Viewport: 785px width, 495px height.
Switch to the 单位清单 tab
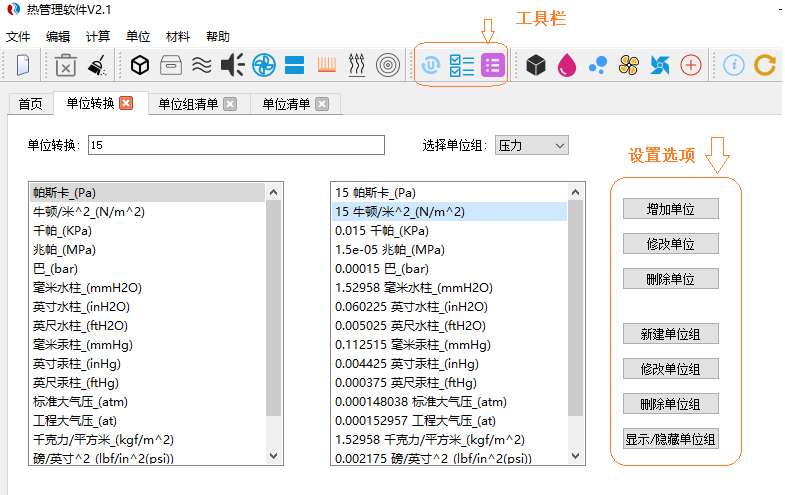[286, 104]
